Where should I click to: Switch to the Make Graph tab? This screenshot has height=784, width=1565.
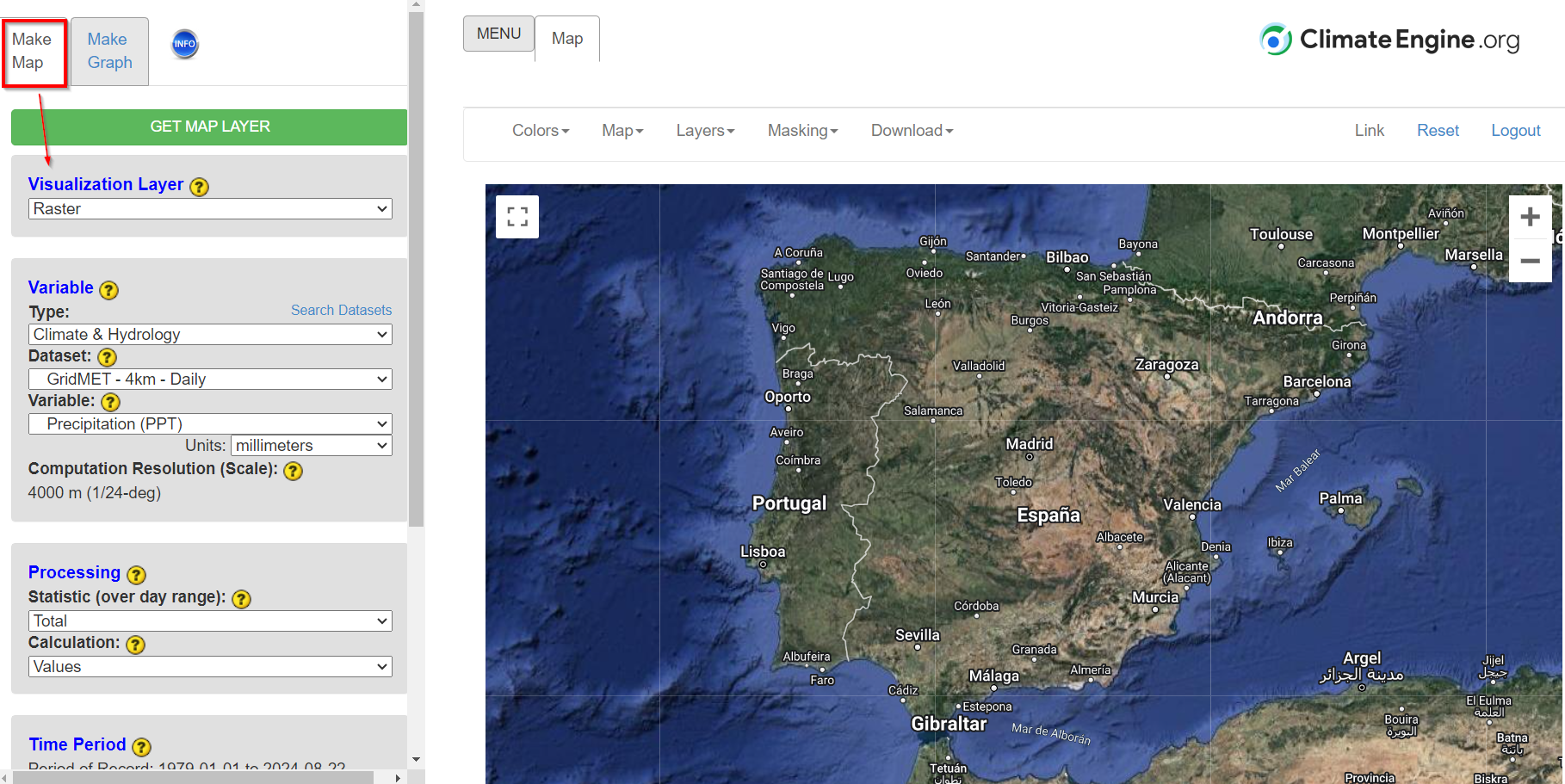coord(109,51)
